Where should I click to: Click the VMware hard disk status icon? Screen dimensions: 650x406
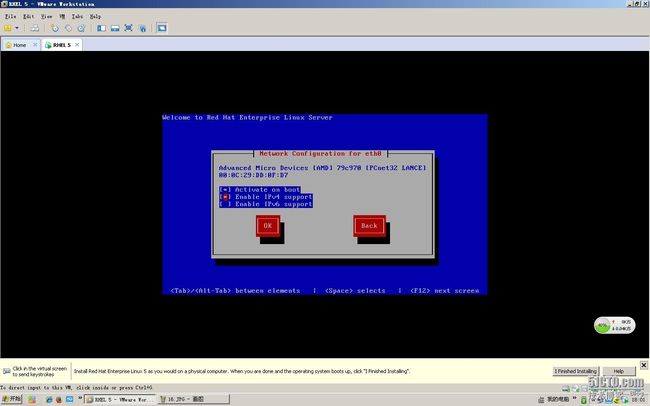pos(566,389)
